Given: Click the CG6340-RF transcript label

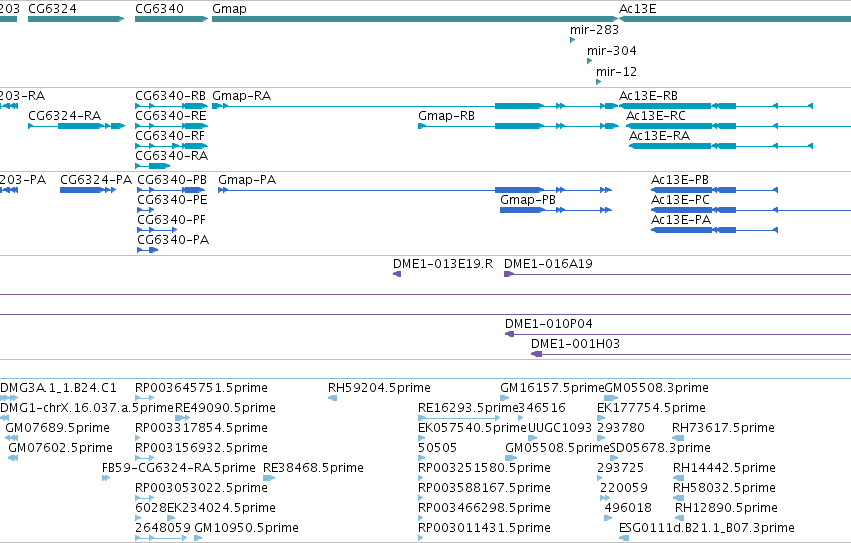Looking at the screenshot, I should tap(170, 136).
